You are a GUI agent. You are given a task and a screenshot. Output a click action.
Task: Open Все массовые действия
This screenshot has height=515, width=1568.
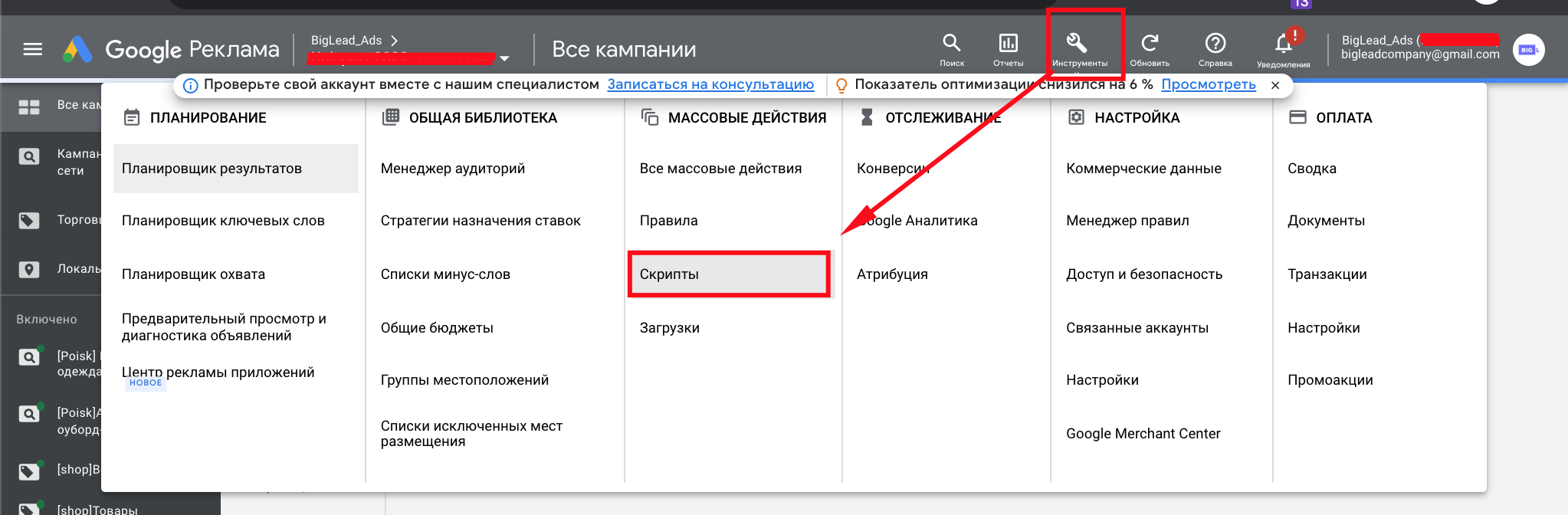pyautogui.click(x=720, y=169)
